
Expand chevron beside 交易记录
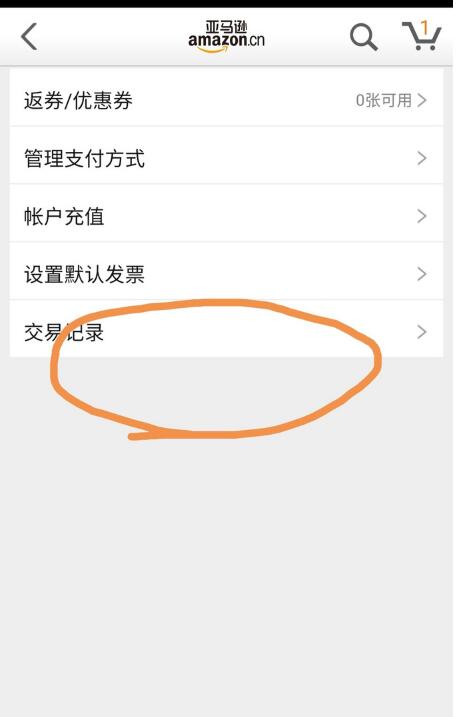click(422, 332)
